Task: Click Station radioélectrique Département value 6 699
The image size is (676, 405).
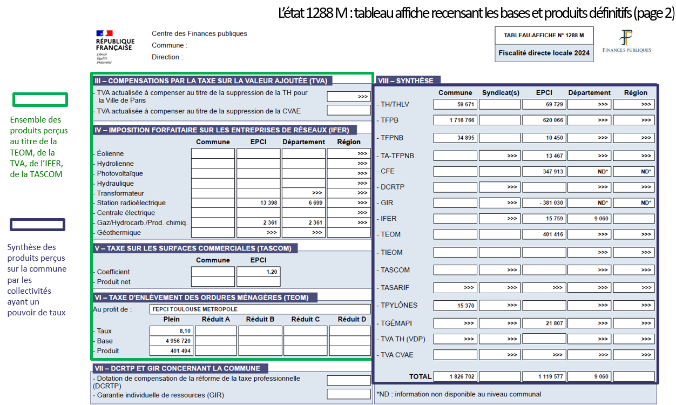Action: click(x=304, y=203)
